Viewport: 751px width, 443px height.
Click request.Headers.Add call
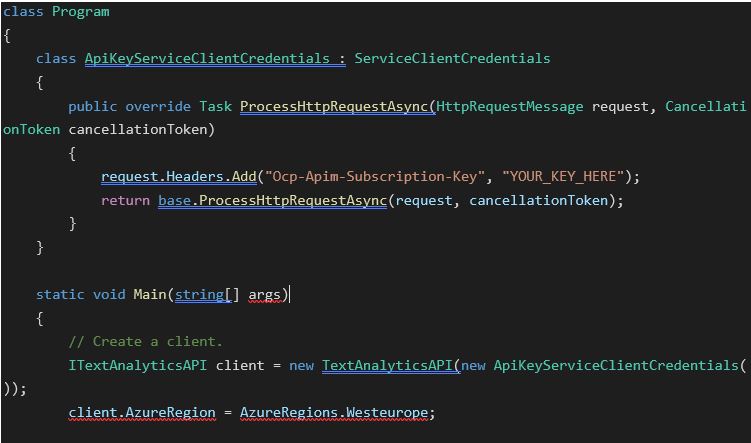click(x=179, y=177)
